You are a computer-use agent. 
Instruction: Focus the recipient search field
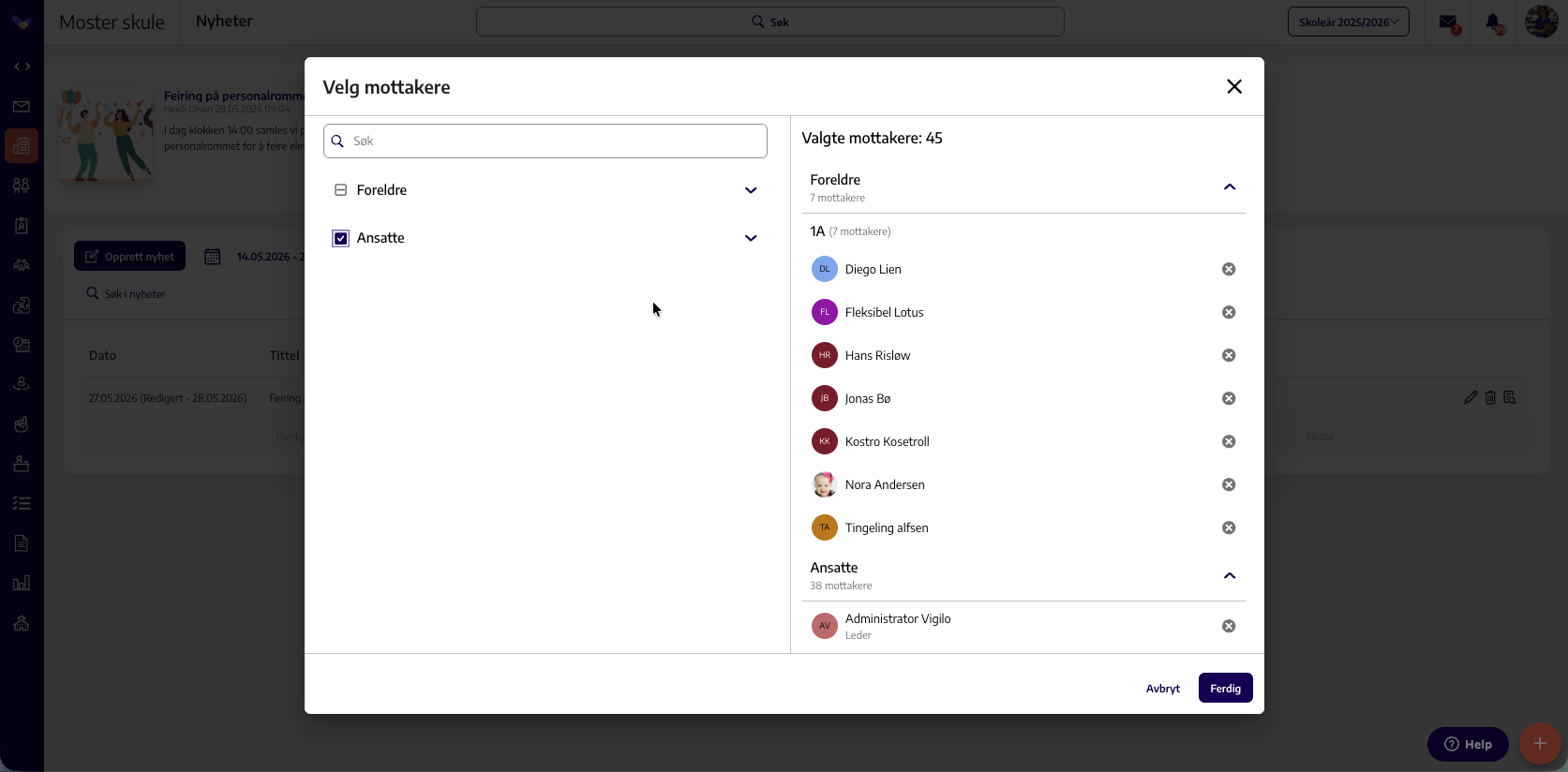(x=545, y=141)
